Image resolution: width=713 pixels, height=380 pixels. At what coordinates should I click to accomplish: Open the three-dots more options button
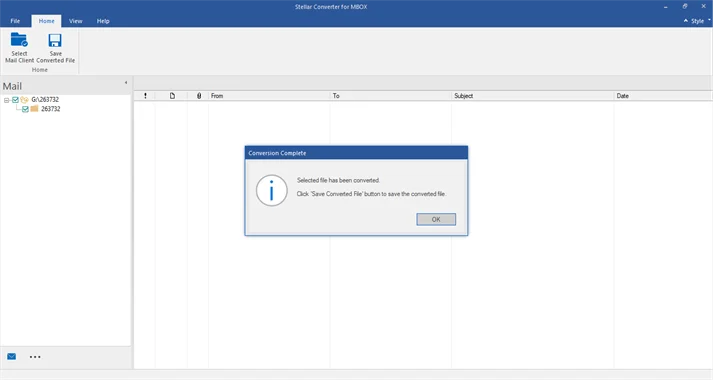click(x=35, y=357)
